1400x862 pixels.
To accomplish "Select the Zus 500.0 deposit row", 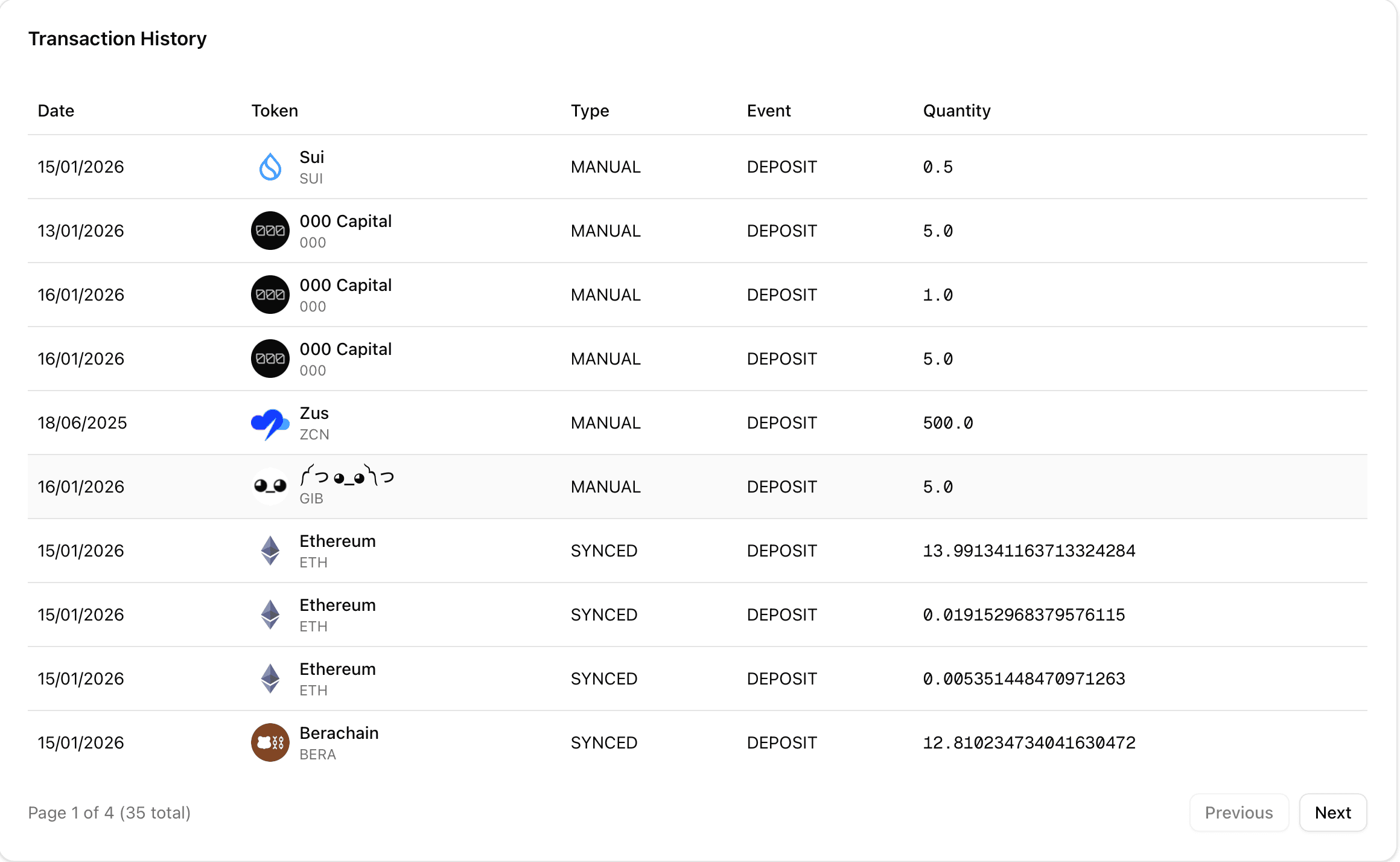I will (x=700, y=423).
